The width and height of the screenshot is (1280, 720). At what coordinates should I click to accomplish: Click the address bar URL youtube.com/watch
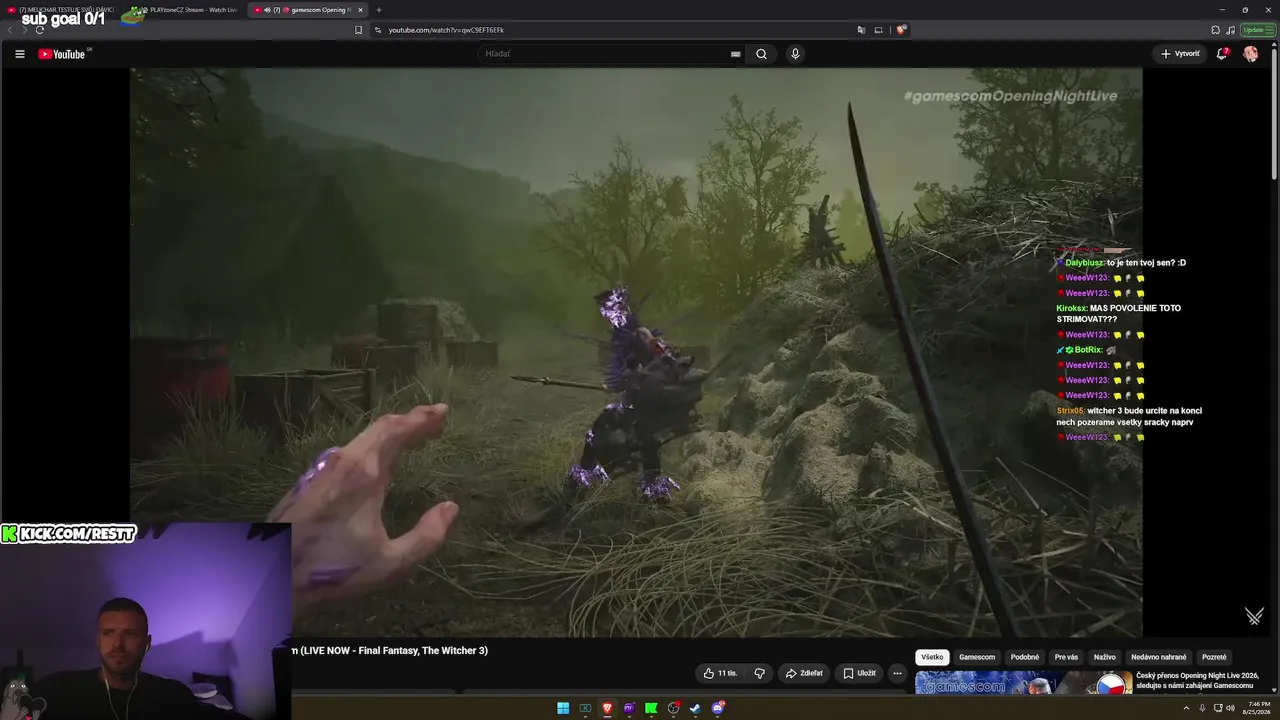point(446,30)
